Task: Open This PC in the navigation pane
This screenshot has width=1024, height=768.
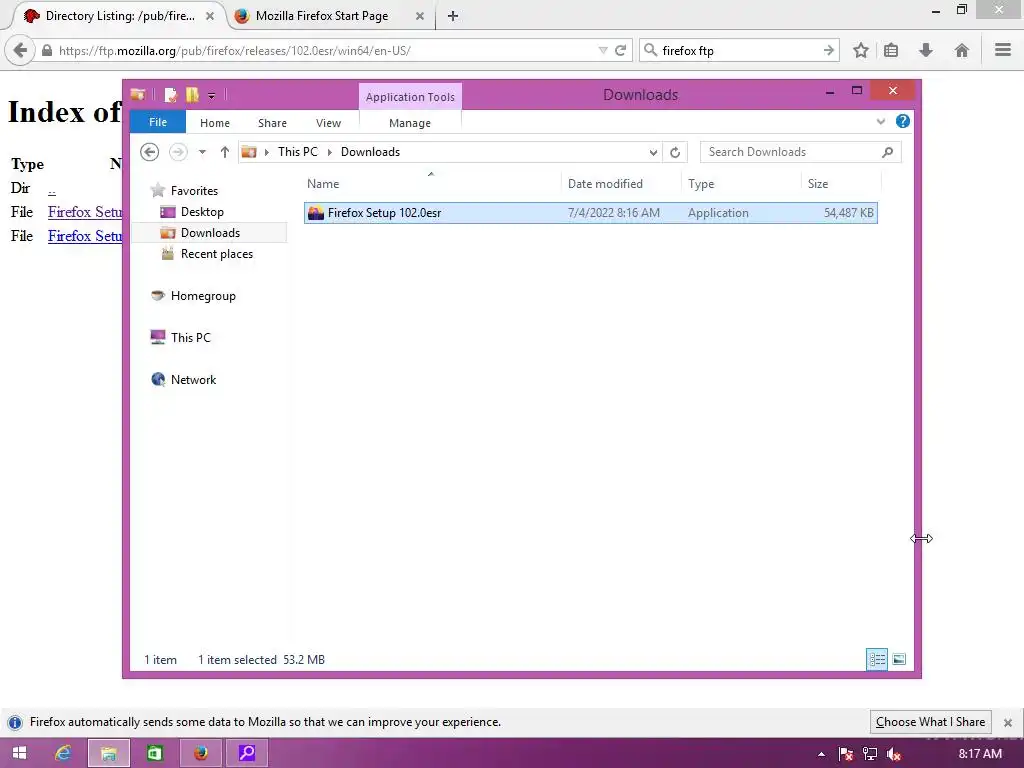Action: [x=190, y=338]
